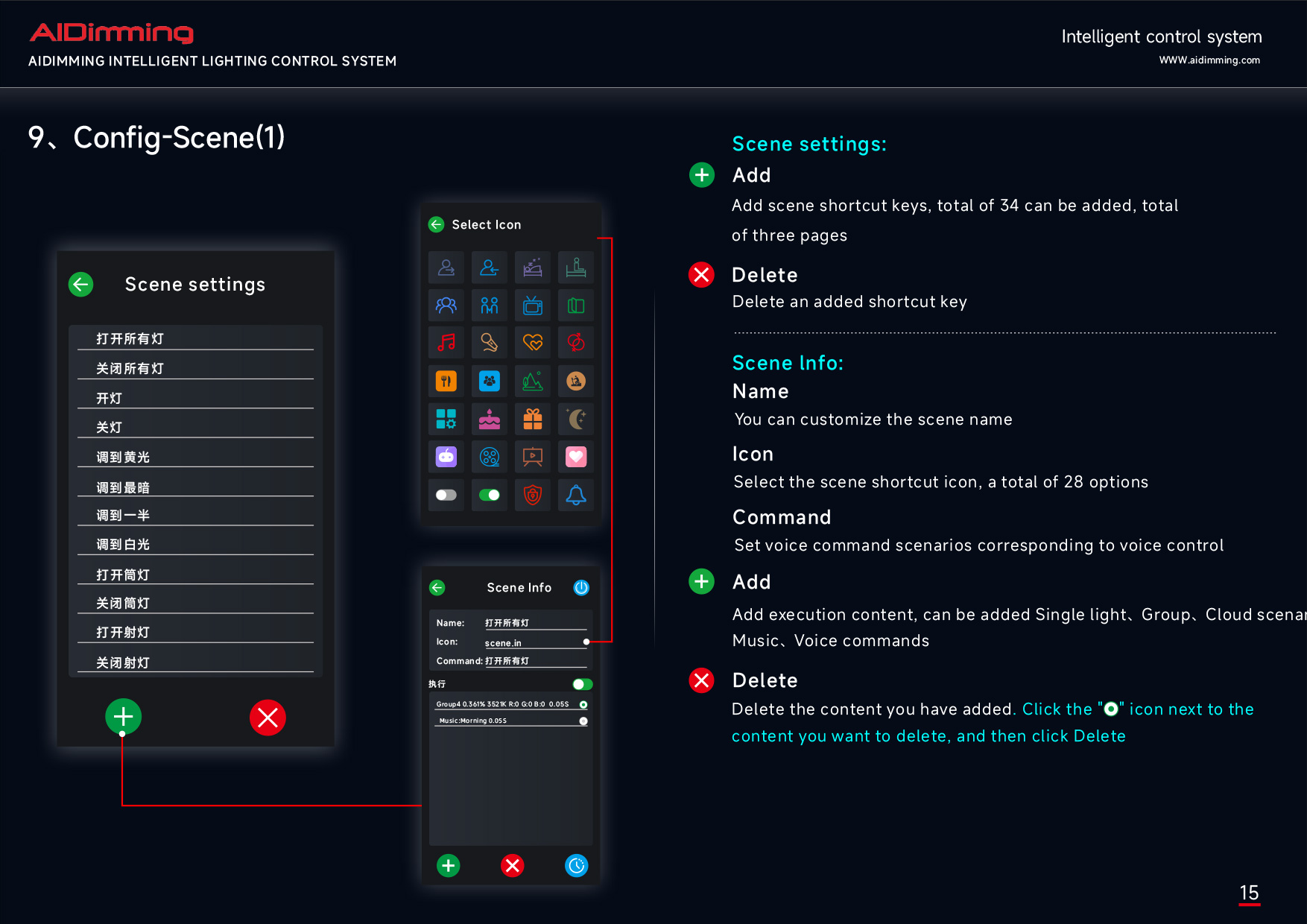The image size is (1307, 924).
Task: Go back from Select Icon panel
Action: point(437,224)
